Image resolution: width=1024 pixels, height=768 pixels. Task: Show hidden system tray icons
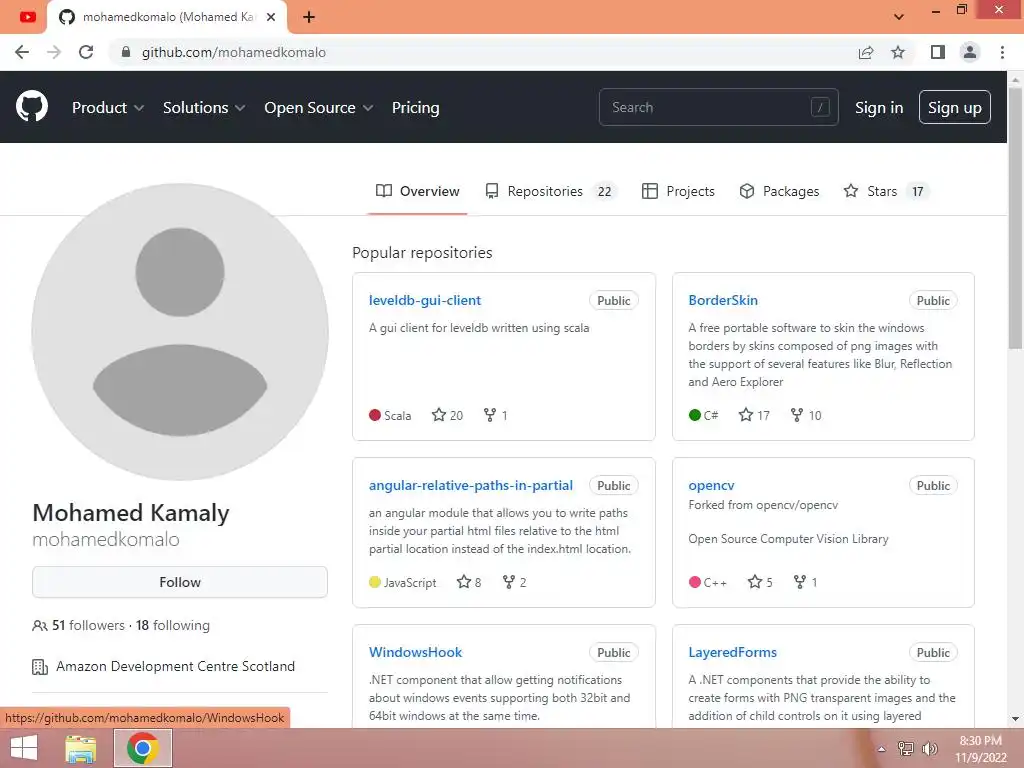[881, 749]
